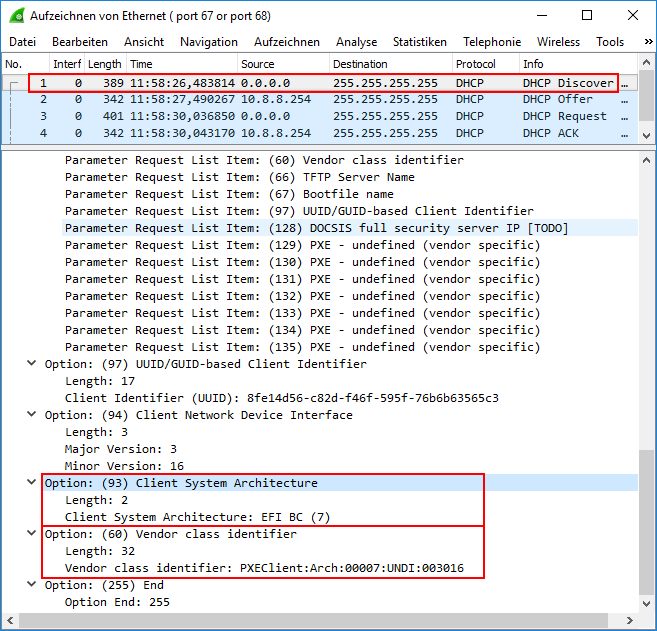Open the menu overflow chevron after Tools
Viewport: 657px width, 631px height.
tap(645, 42)
